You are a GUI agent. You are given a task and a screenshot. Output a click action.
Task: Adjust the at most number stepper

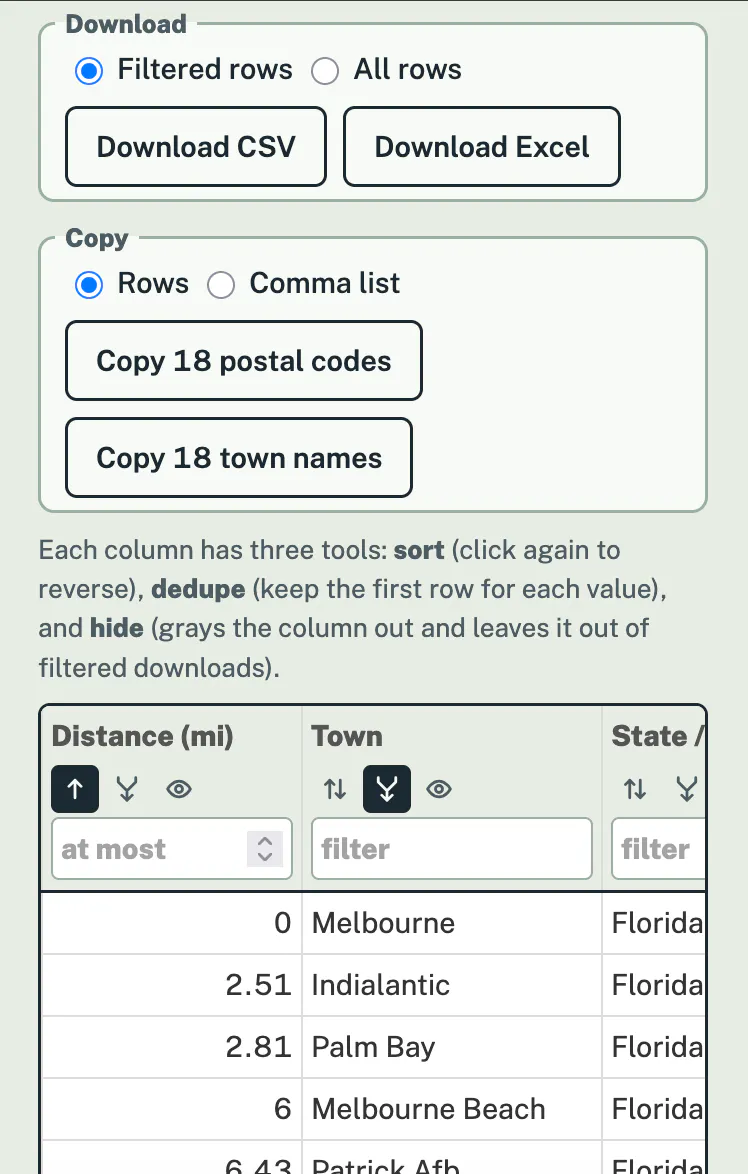(x=265, y=849)
